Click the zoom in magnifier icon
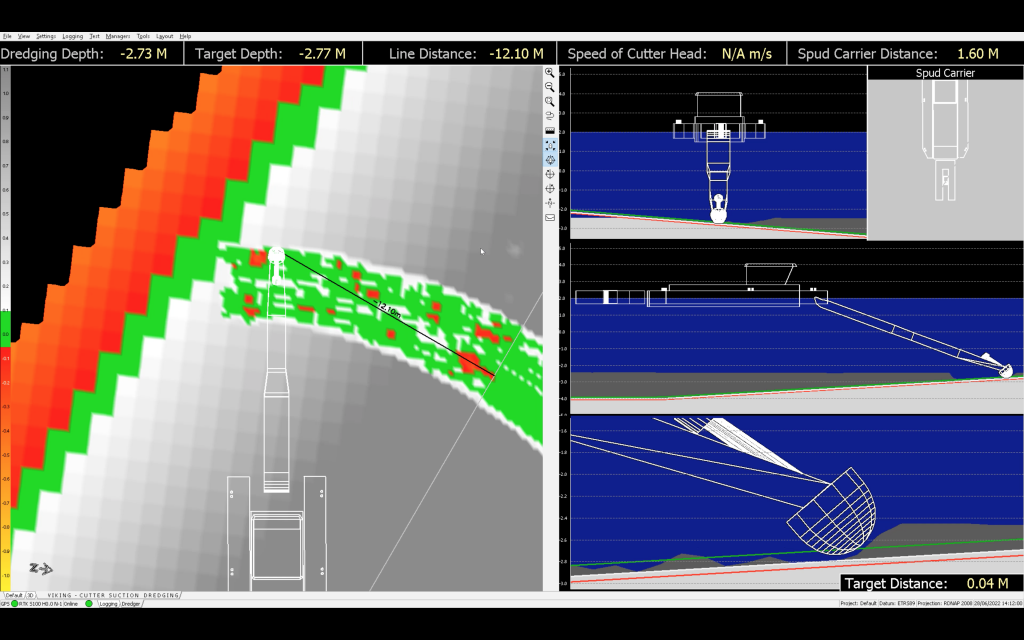The image size is (1024, 640). pos(550,73)
